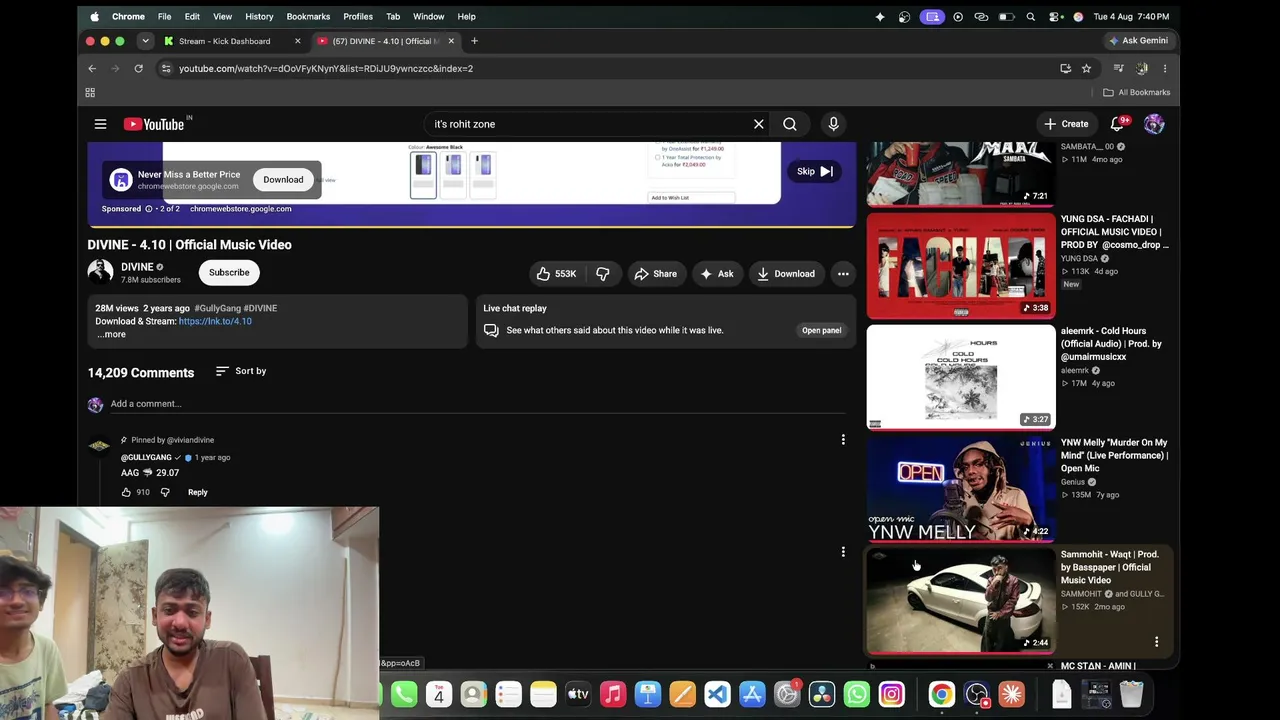Open the YouTube account avatar menu
Image resolution: width=1280 pixels, height=720 pixels.
(x=1154, y=124)
